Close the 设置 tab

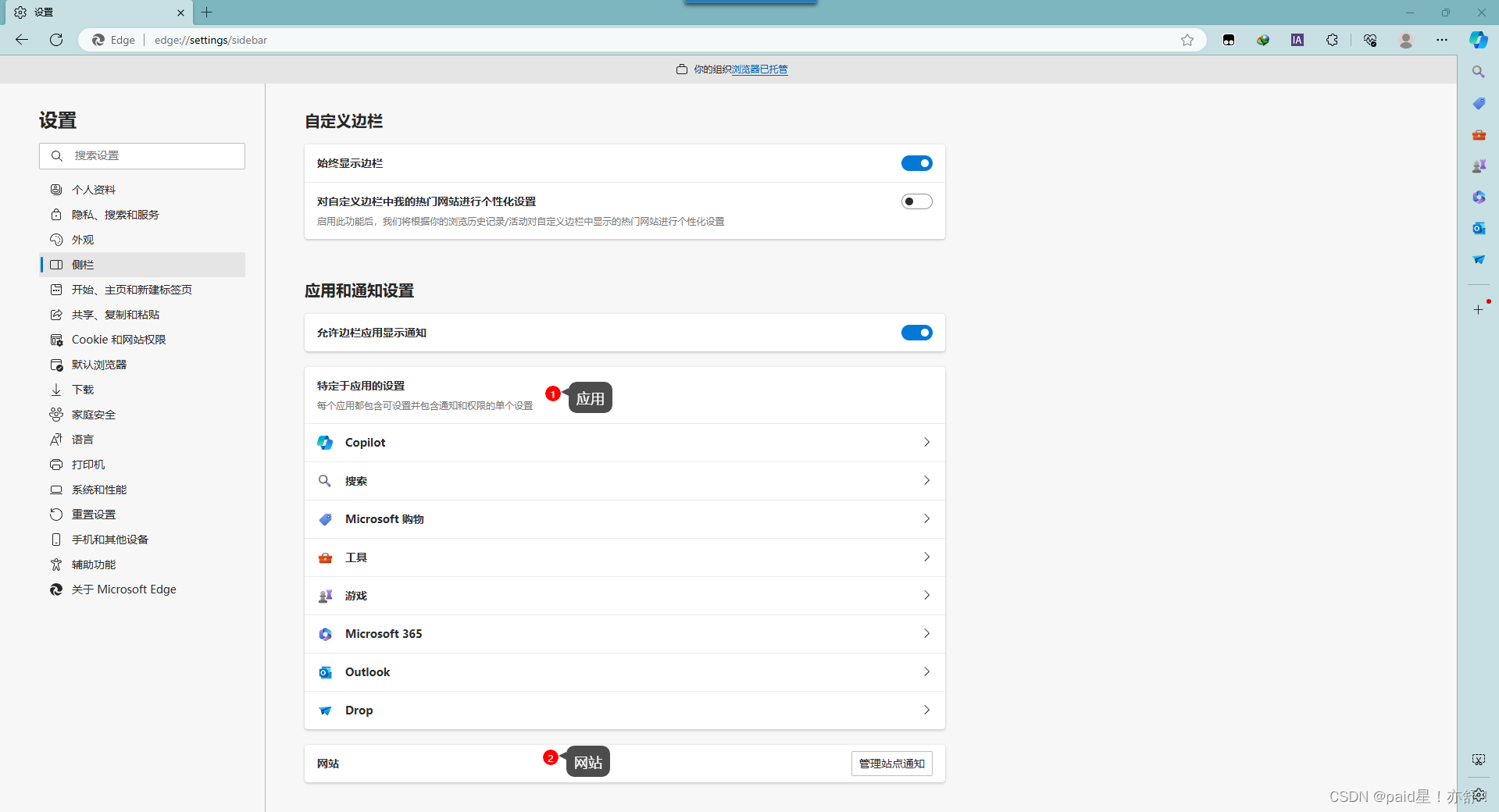(x=180, y=12)
